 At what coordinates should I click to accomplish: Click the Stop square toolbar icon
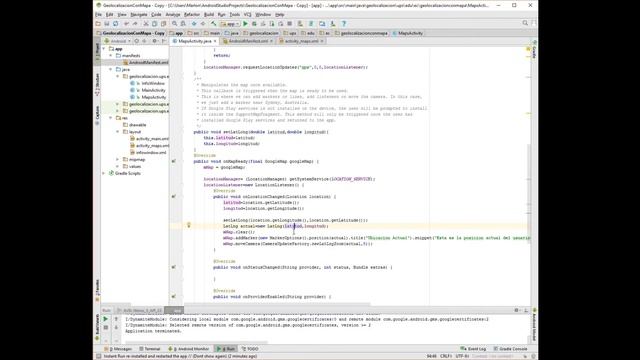pyautogui.click(x=289, y=24)
